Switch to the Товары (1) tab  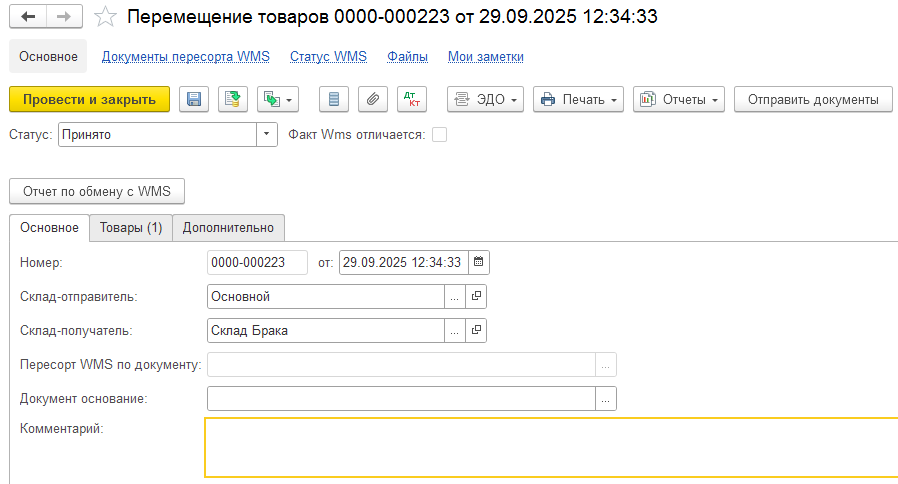click(131, 228)
